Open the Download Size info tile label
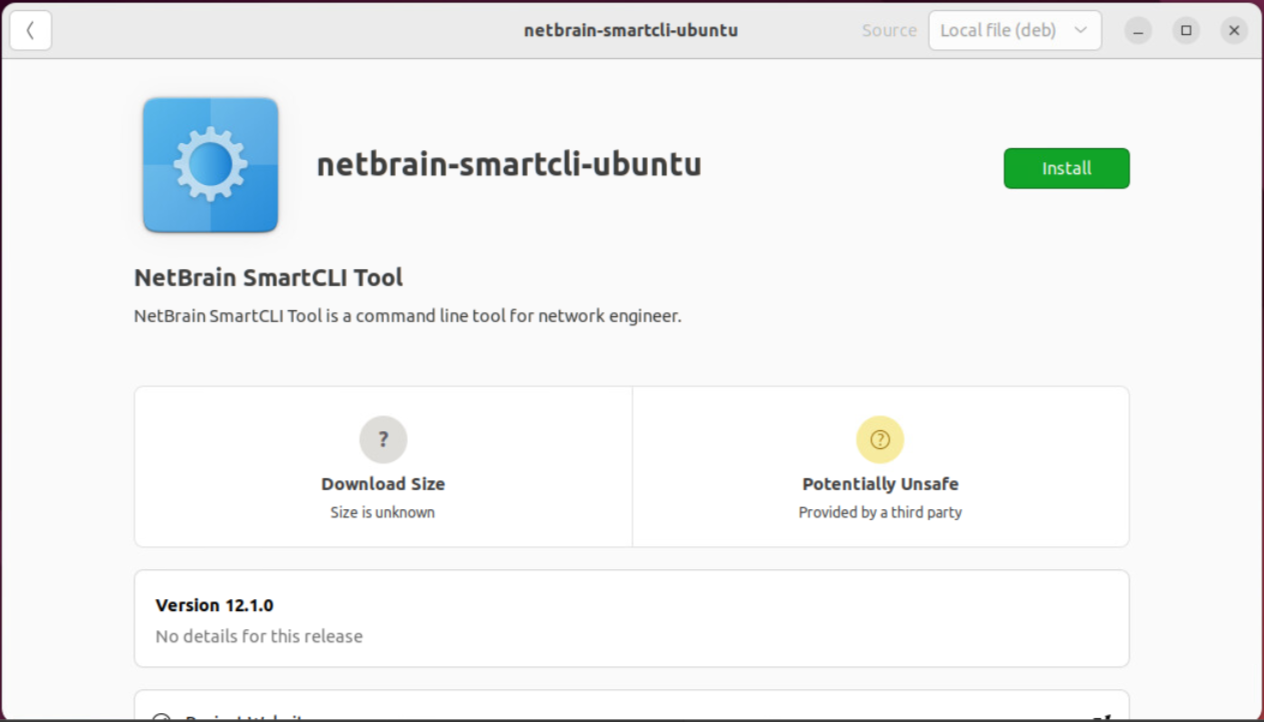The width and height of the screenshot is (1264, 722). [383, 484]
